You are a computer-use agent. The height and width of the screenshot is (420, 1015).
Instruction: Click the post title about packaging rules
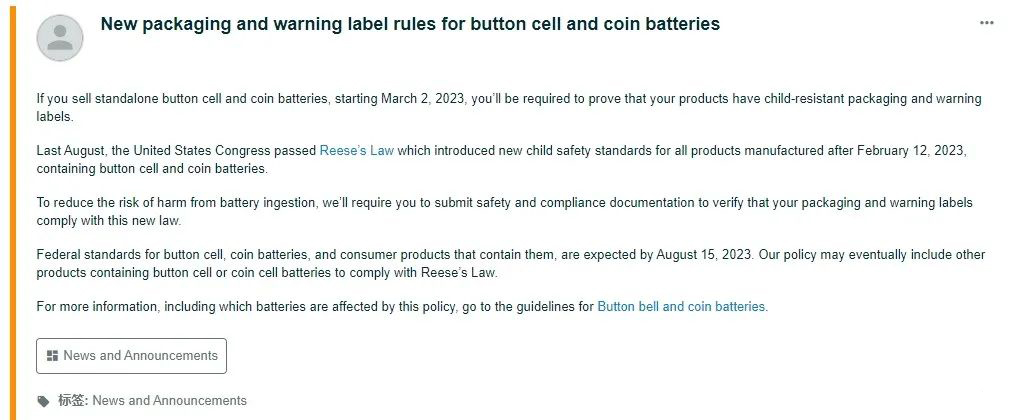tap(410, 24)
